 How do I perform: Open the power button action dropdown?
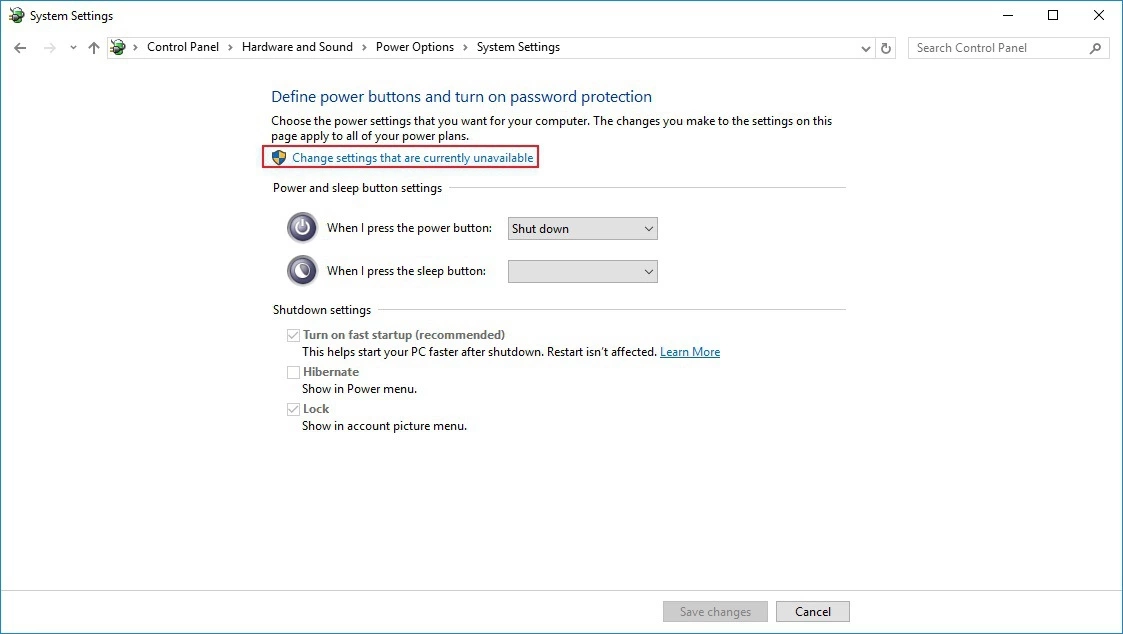point(582,229)
